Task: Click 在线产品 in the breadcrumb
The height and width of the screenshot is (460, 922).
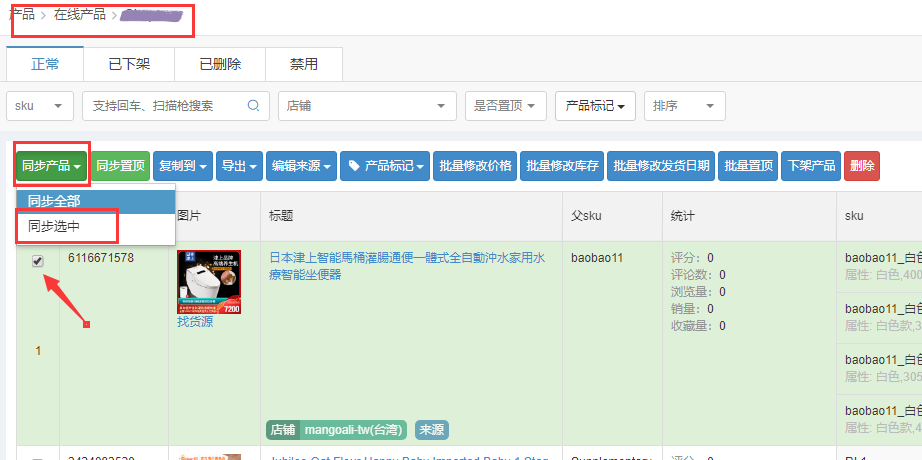Action: (80, 15)
